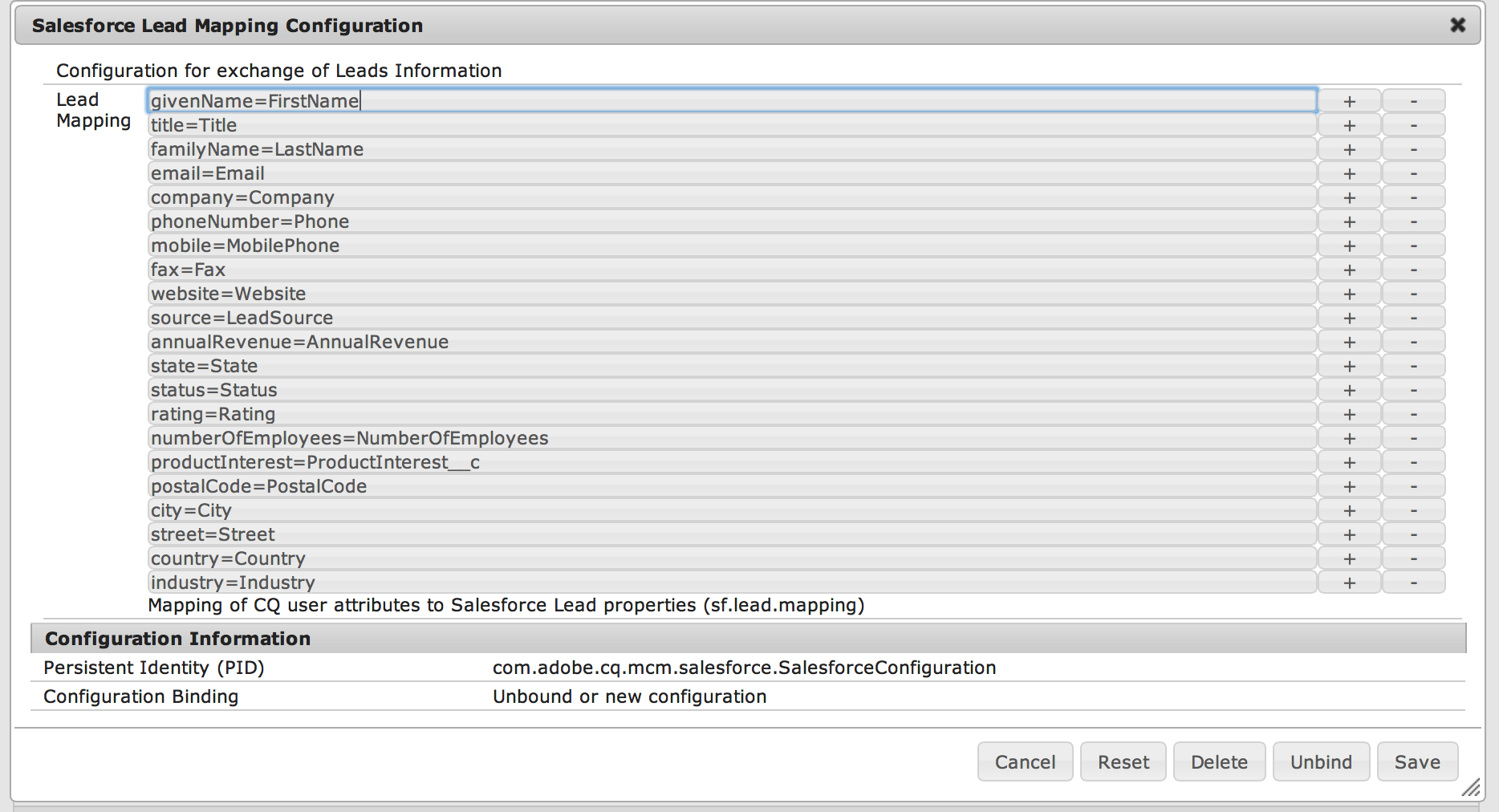Screen dimensions: 1499x812
Task: Edit the industry=Industry mapping field
Action: (732, 583)
